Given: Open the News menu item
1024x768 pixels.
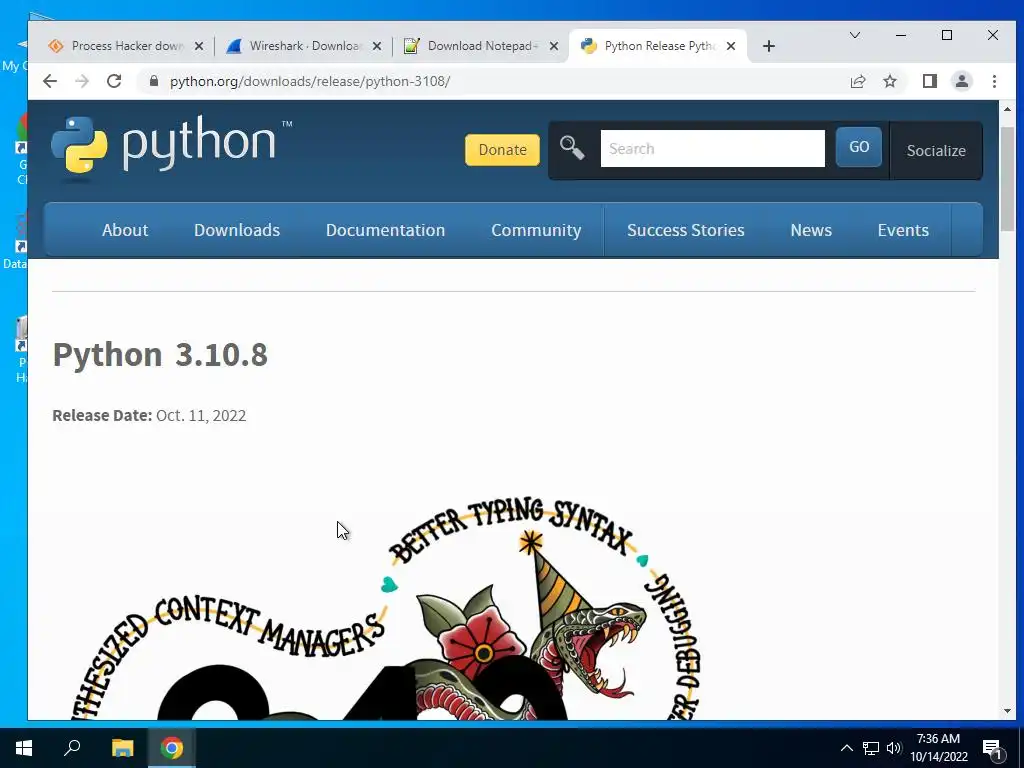Looking at the screenshot, I should [x=811, y=230].
